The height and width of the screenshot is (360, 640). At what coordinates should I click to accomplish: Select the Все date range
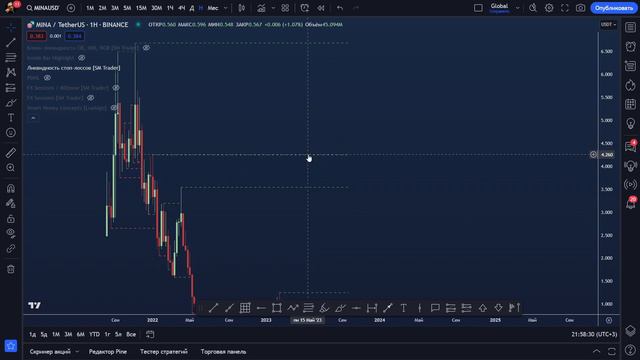[x=131, y=334]
